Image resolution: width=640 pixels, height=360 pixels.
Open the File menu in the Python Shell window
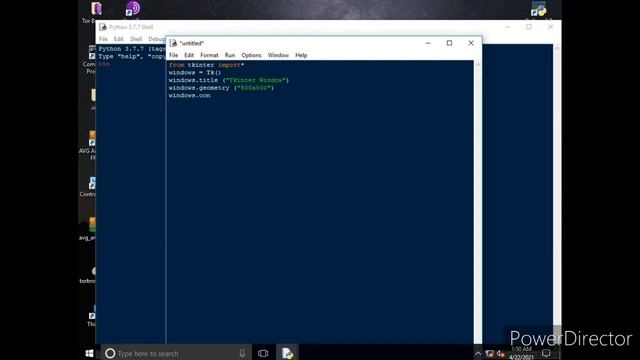(x=103, y=39)
